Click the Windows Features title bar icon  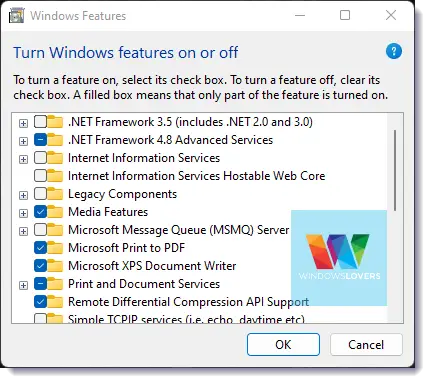(x=17, y=15)
